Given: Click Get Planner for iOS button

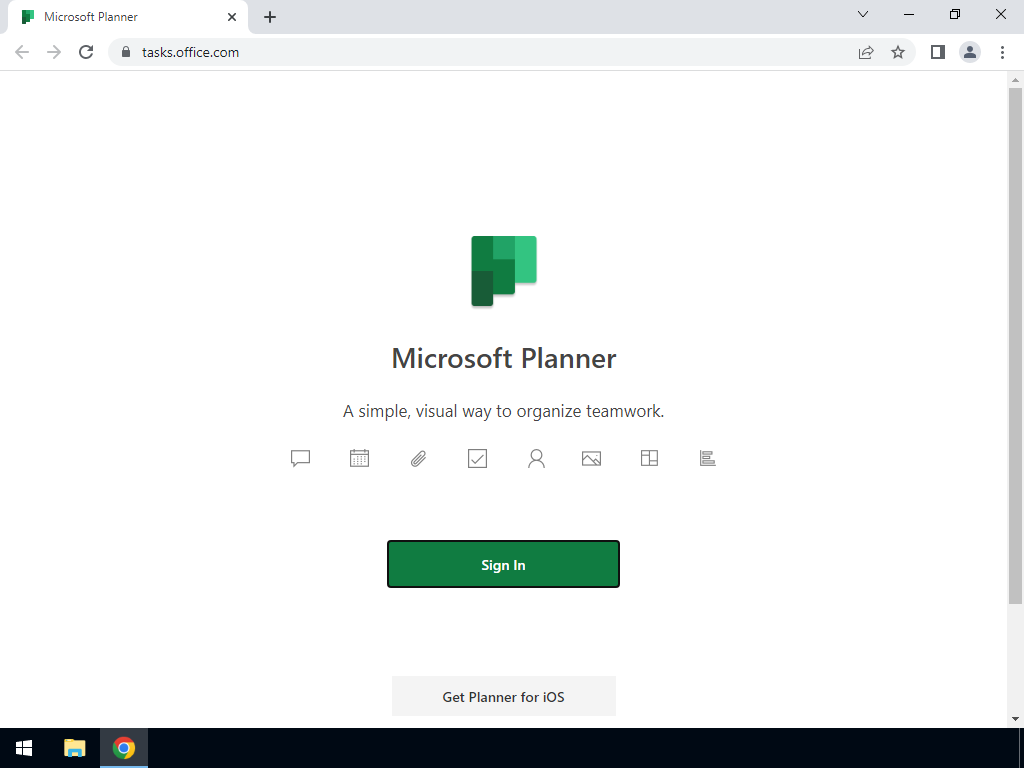Looking at the screenshot, I should click(x=504, y=696).
